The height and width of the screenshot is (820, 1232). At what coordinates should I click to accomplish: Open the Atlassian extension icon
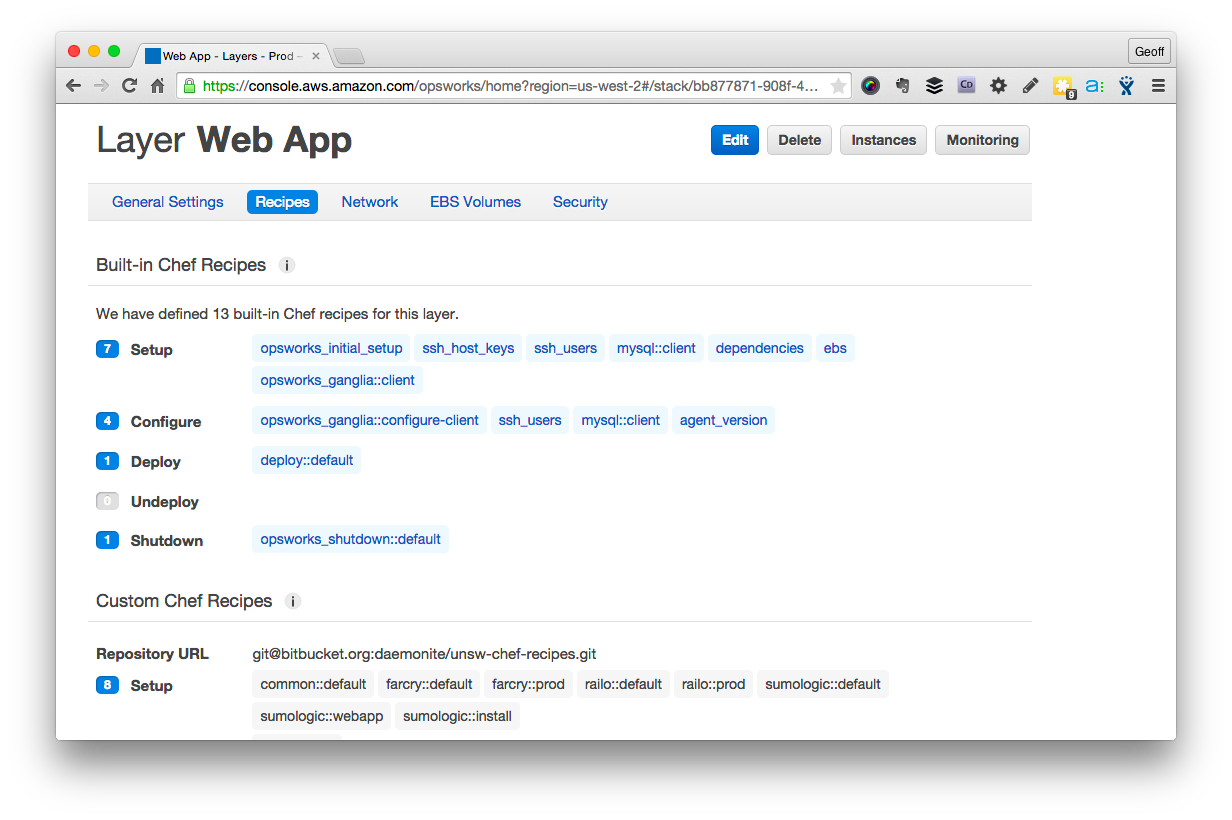coord(1127,86)
